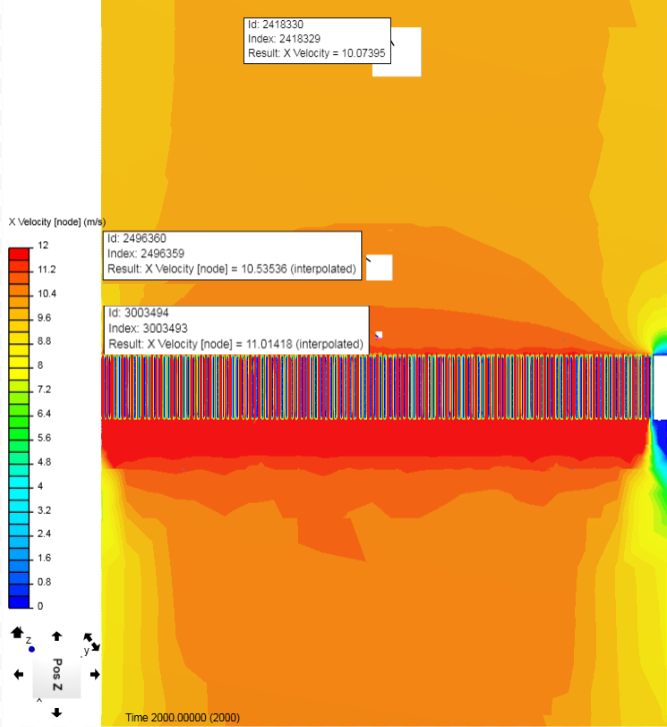Image resolution: width=667 pixels, height=727 pixels.
Task: Click the legend maximum value 12
Action: (x=43, y=245)
